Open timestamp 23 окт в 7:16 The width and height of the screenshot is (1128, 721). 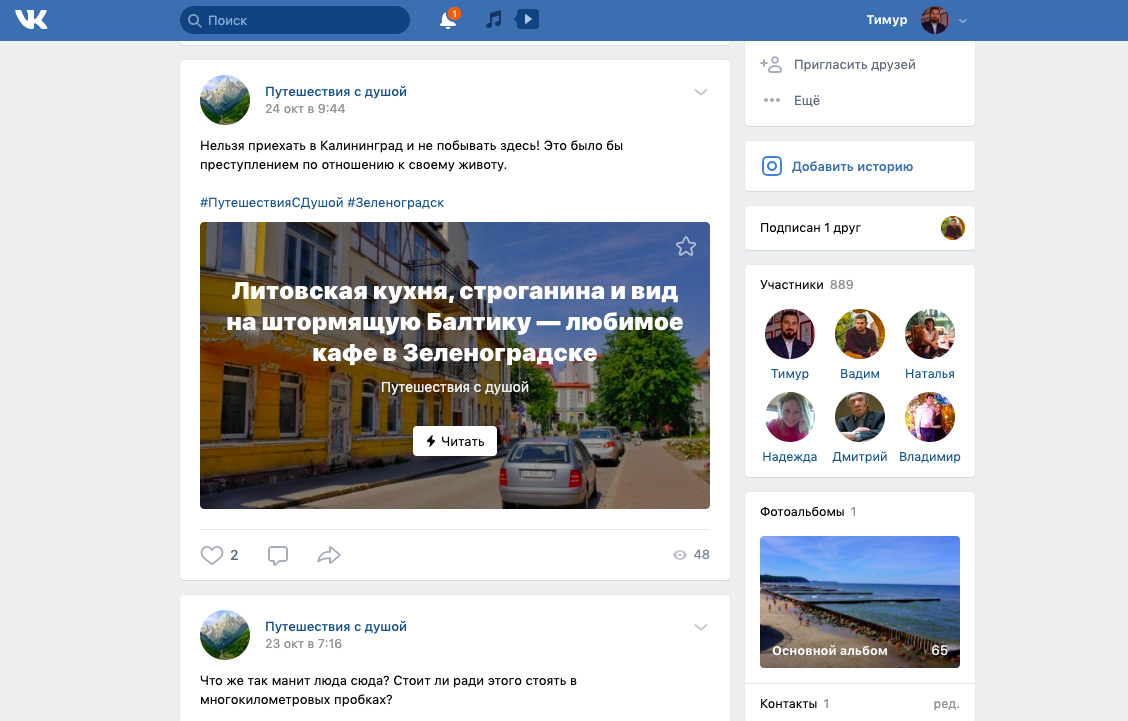(304, 644)
